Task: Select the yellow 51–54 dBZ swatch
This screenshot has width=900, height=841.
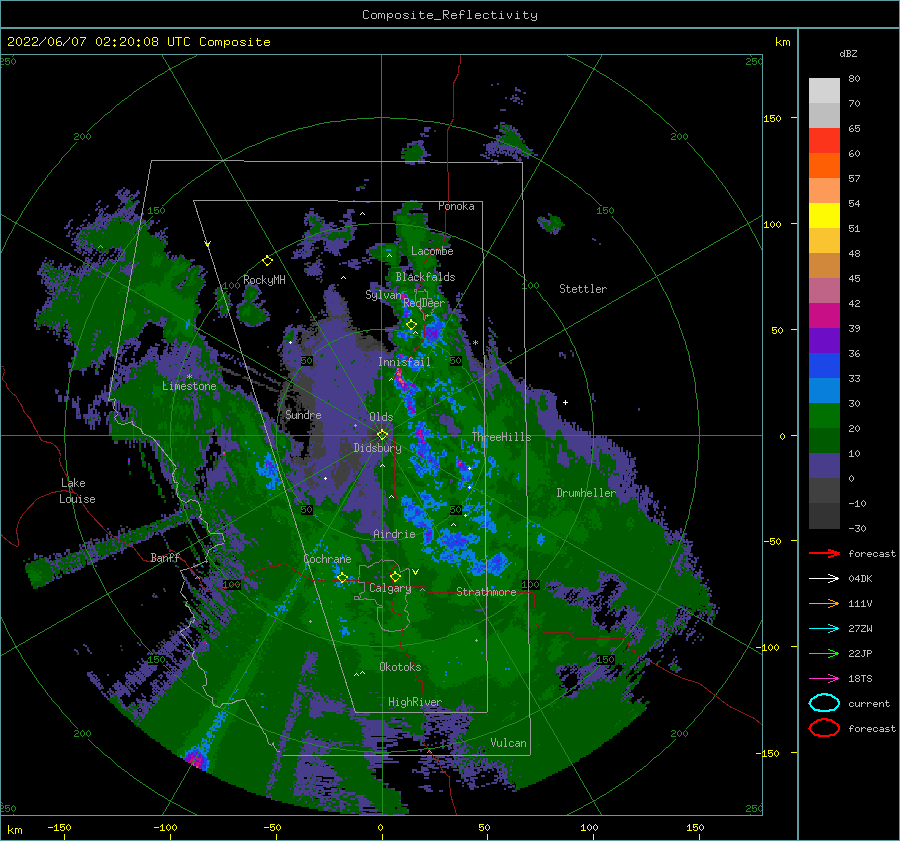Action: tap(824, 215)
